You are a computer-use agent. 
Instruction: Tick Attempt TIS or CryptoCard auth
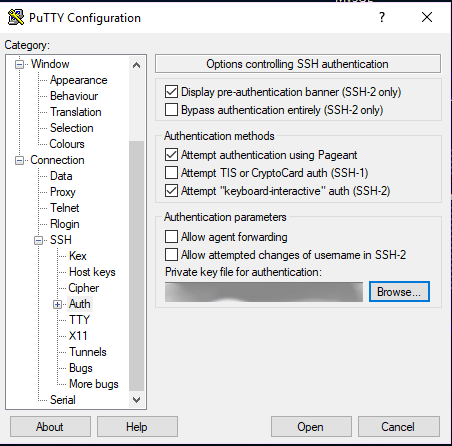[171, 173]
